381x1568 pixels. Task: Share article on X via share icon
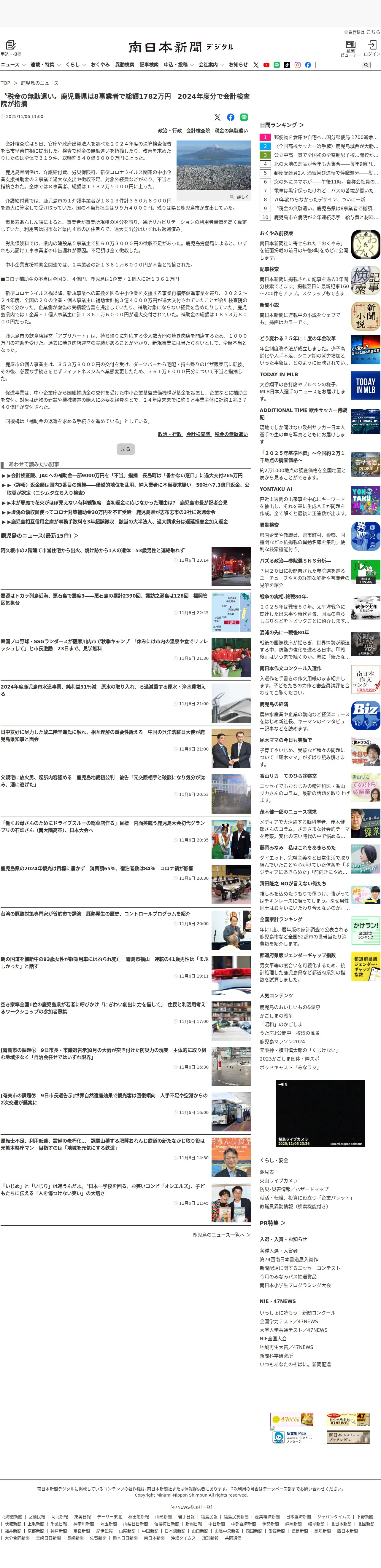point(217,117)
